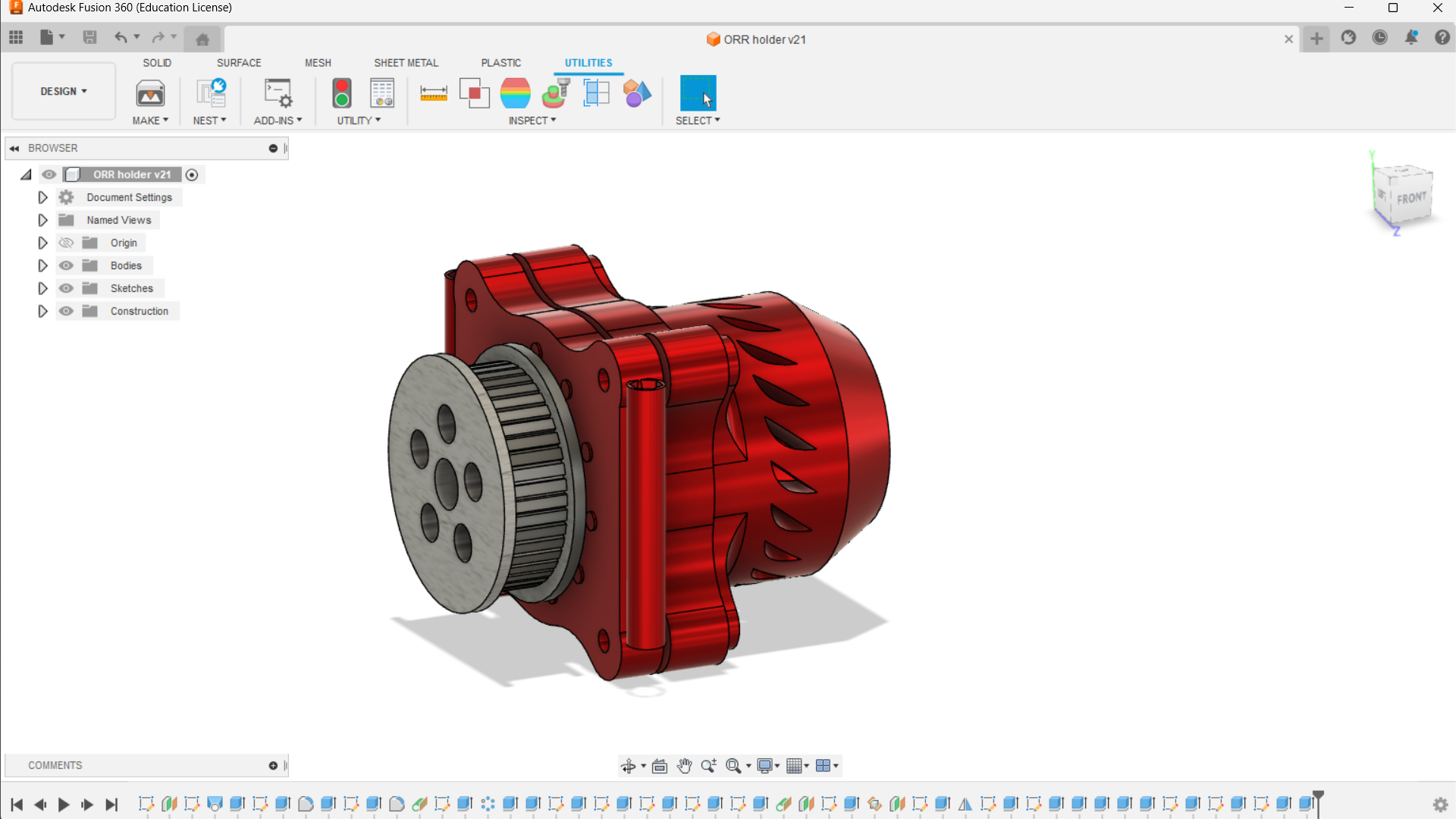This screenshot has width=1456, height=819.
Task: Open the Display Component Colors icon
Action: (637, 93)
